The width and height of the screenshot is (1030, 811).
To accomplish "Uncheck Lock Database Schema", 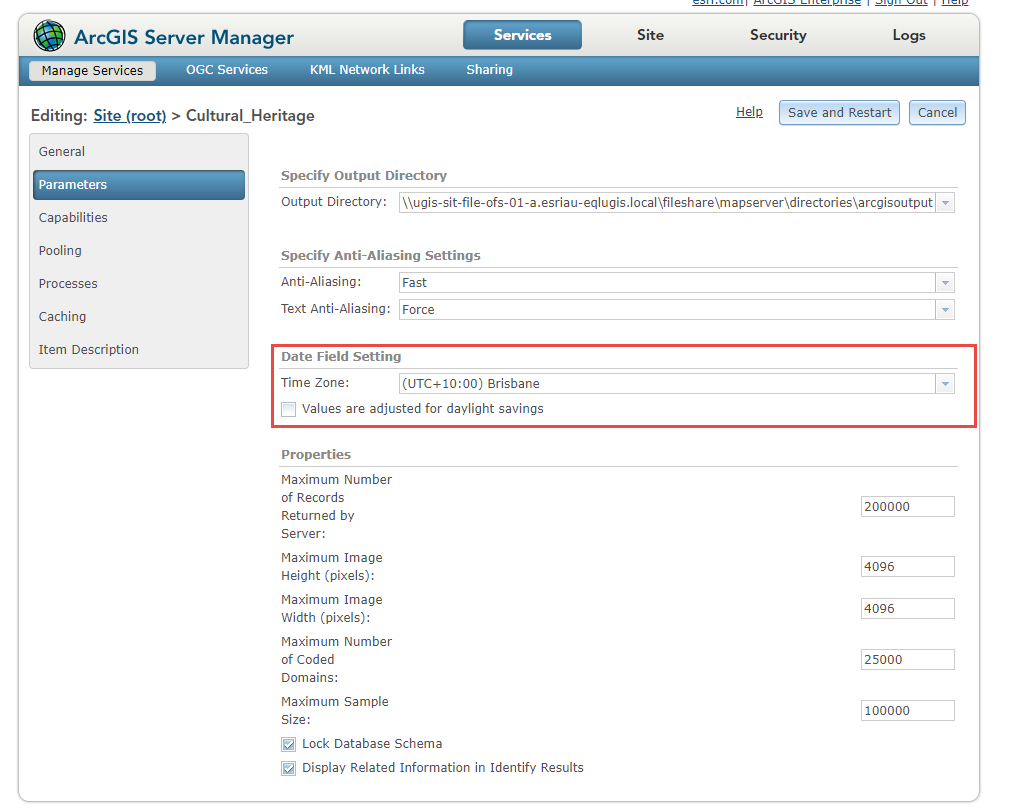I will (288, 744).
